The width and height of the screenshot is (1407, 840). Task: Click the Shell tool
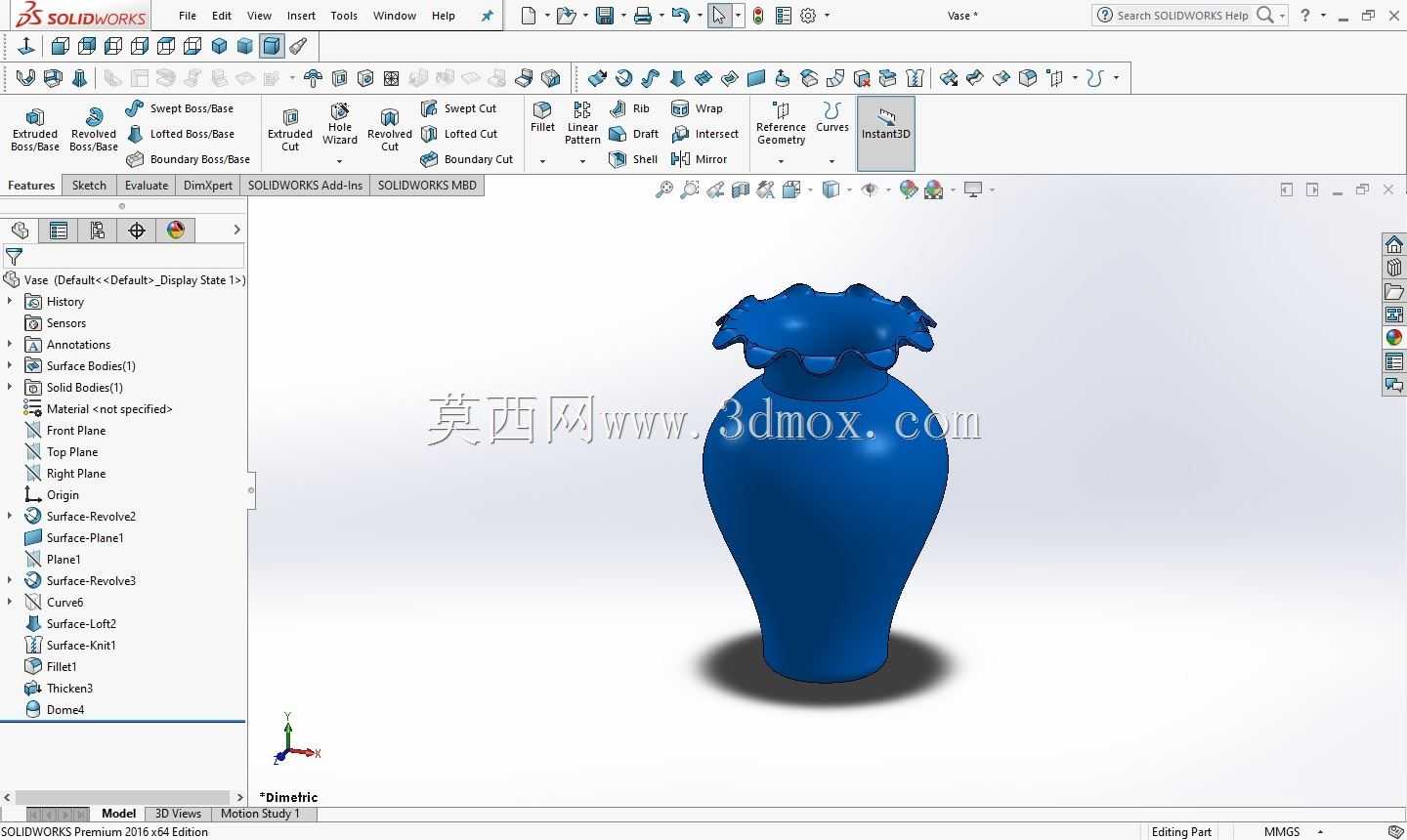click(x=633, y=159)
